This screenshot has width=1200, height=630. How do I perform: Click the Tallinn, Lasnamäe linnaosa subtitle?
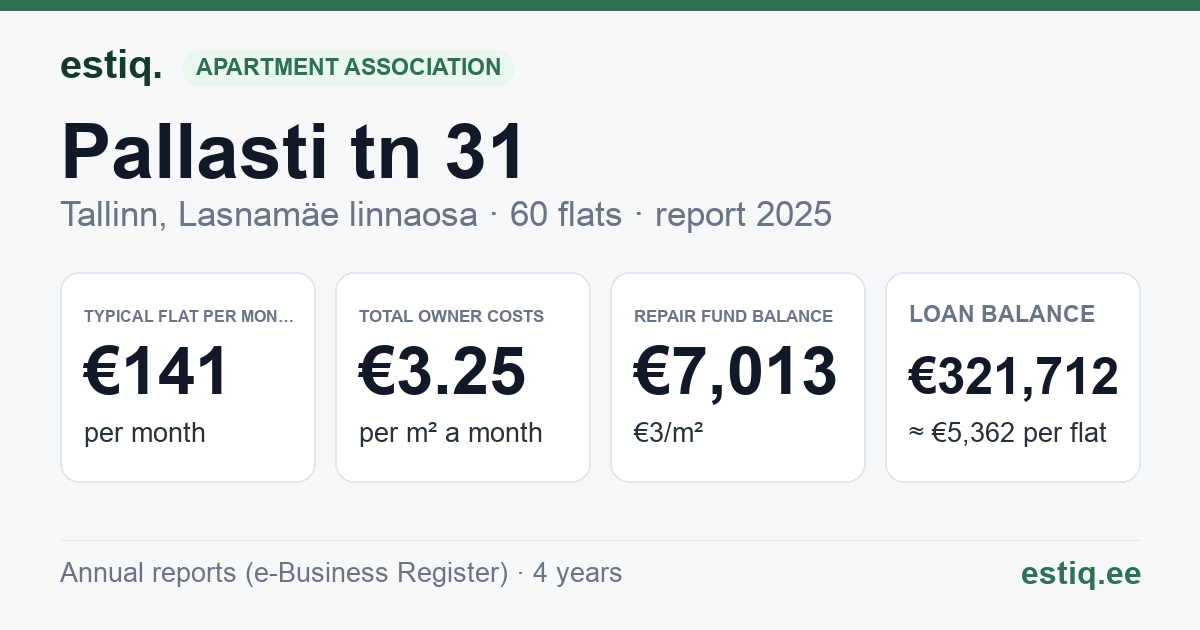point(268,215)
